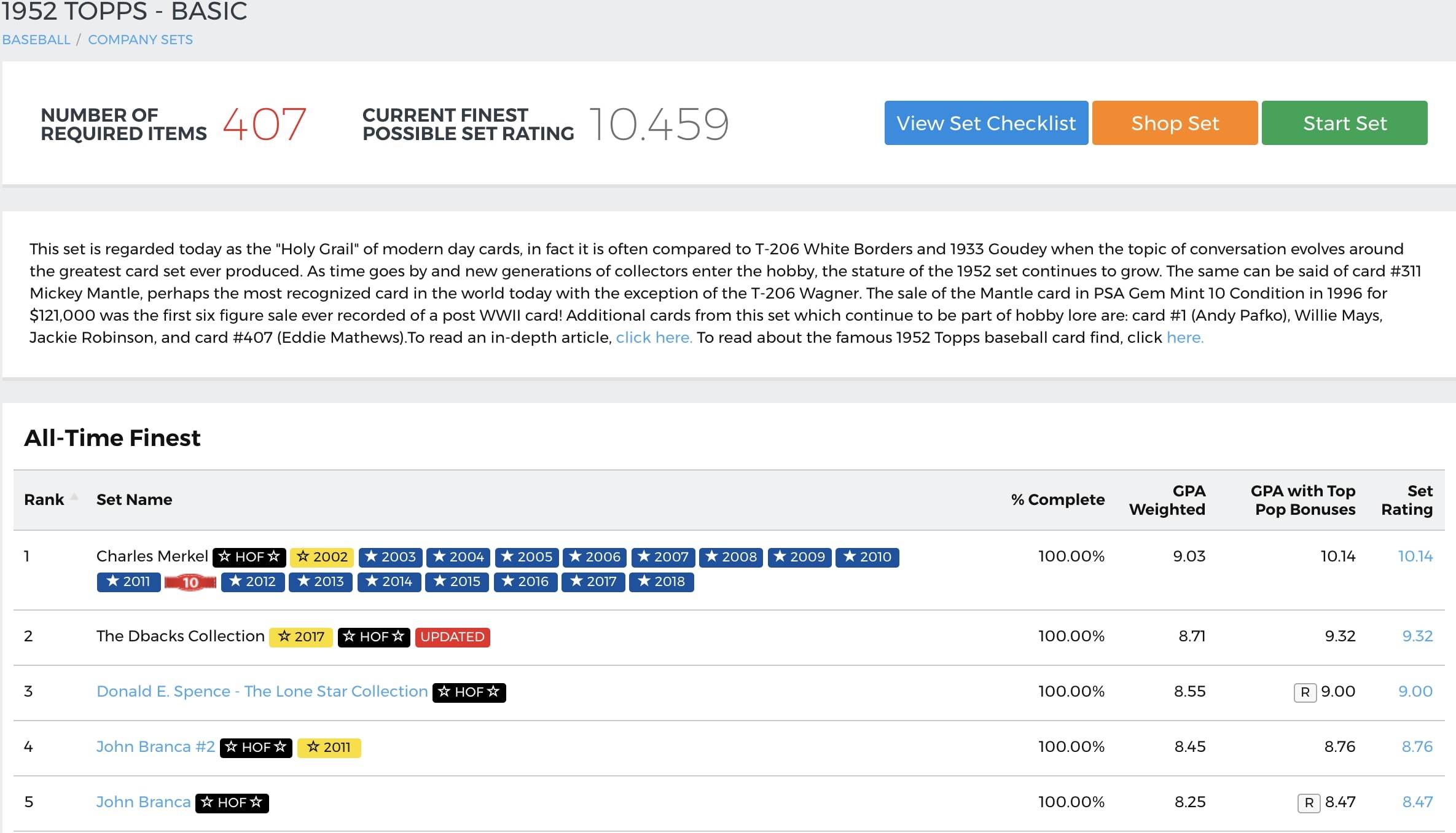Click the blue 2018 star badge
The height and width of the screenshot is (833, 1456).
tap(662, 582)
